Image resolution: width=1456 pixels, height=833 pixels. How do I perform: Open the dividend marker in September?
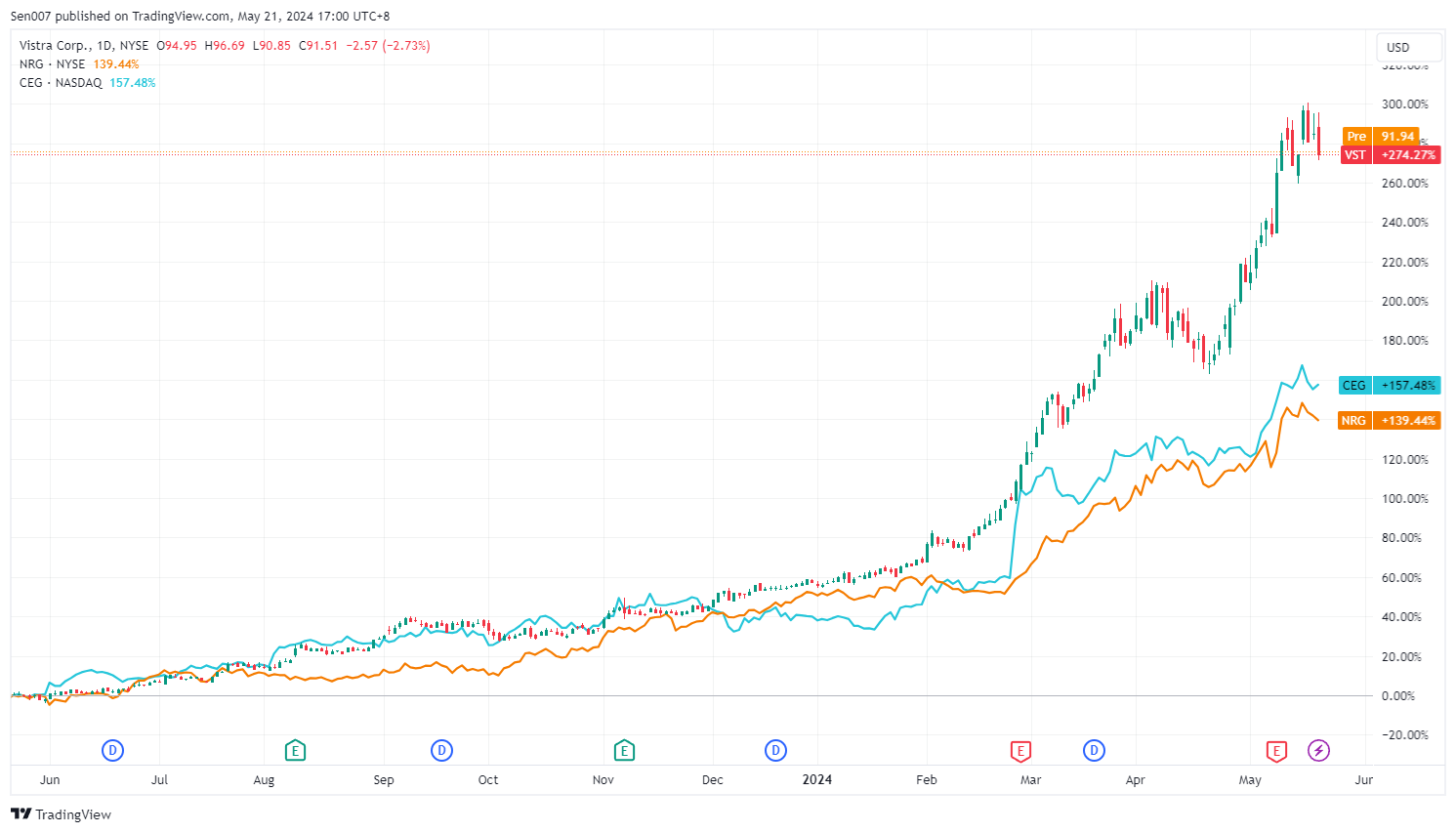click(x=442, y=750)
